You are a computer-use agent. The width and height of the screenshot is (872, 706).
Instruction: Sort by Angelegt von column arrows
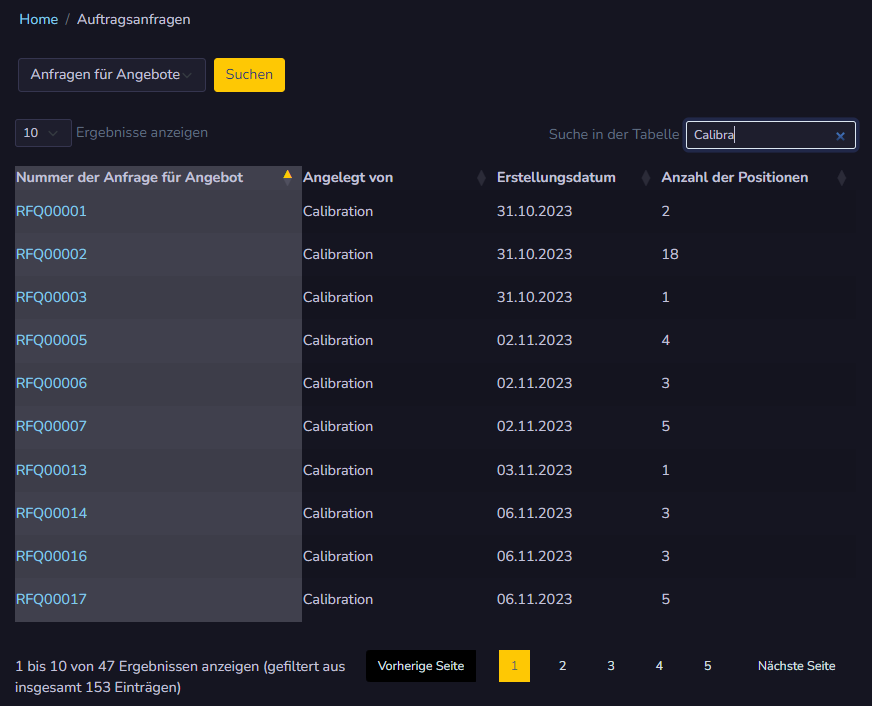click(481, 178)
